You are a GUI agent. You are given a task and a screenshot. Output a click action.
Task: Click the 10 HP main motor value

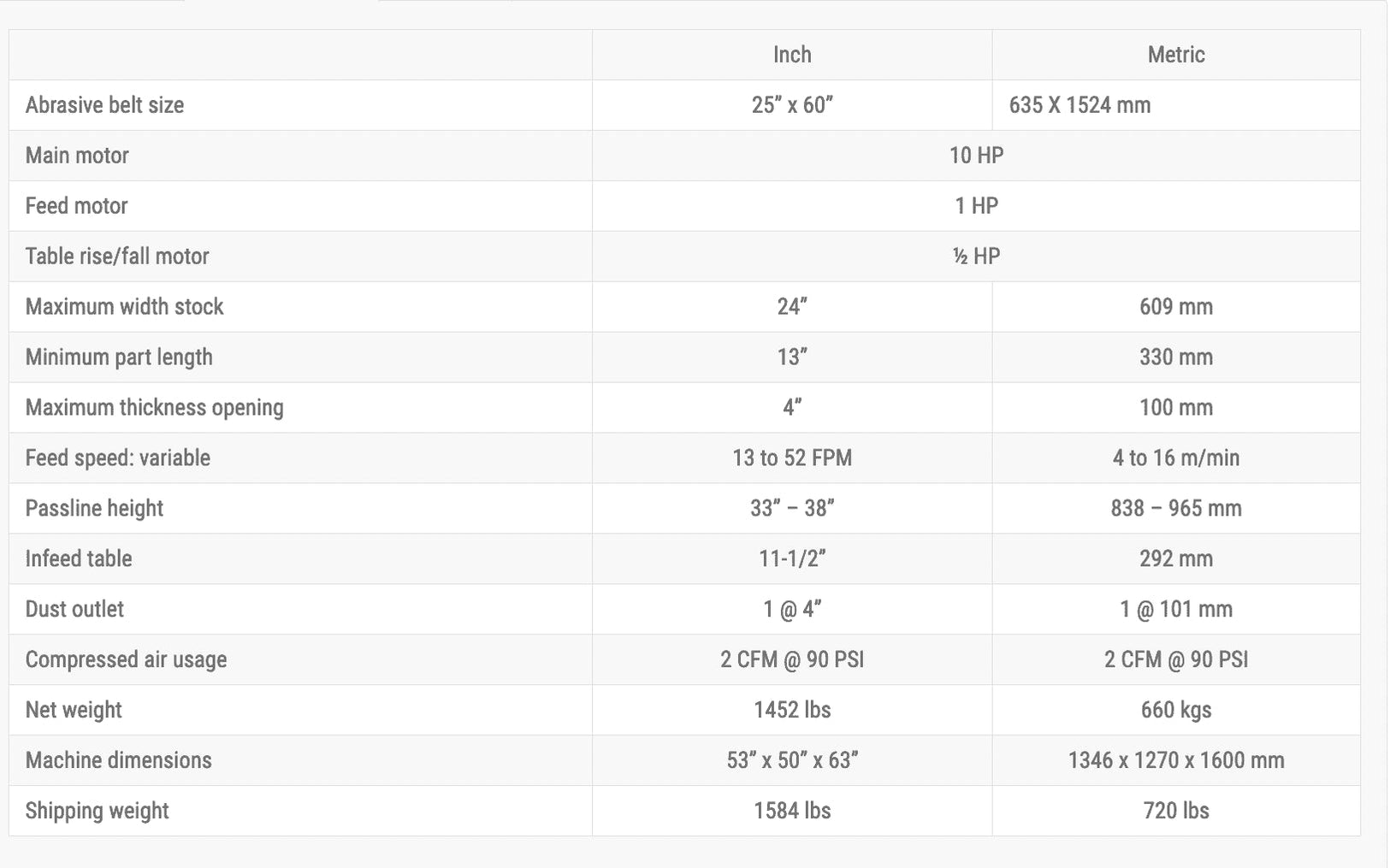976,156
